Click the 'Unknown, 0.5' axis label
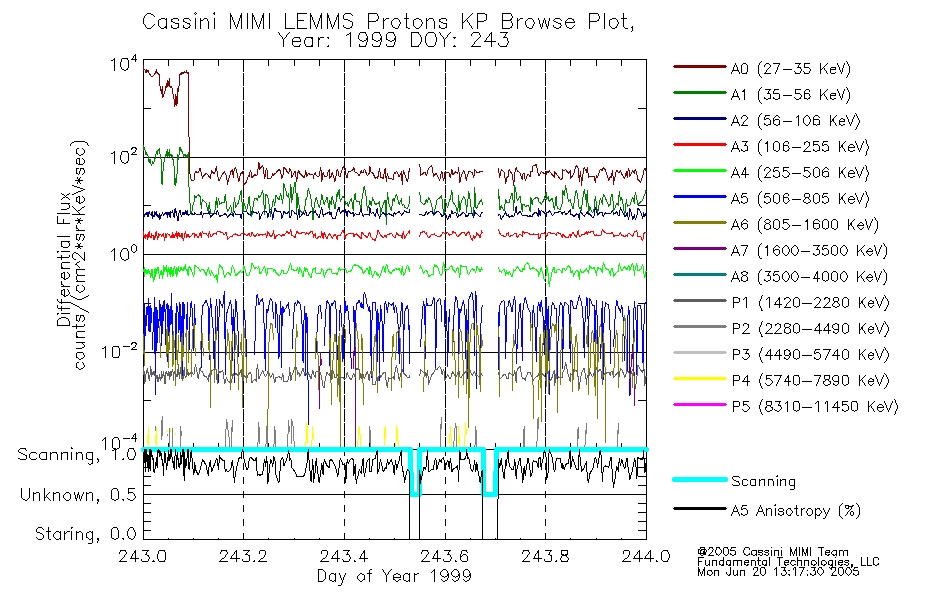The image size is (950, 600). pyautogui.click(x=78, y=495)
